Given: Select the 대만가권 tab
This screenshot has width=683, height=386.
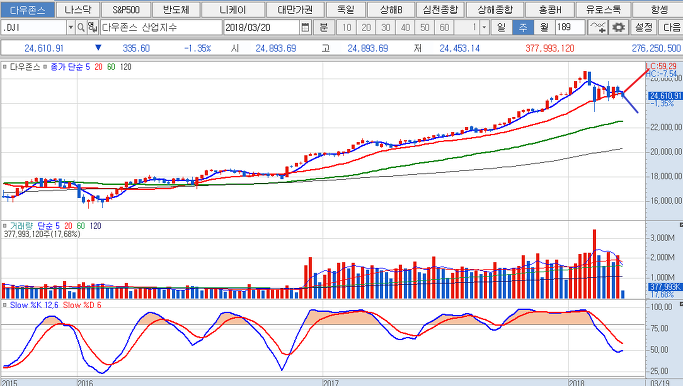Looking at the screenshot, I should point(295,10).
